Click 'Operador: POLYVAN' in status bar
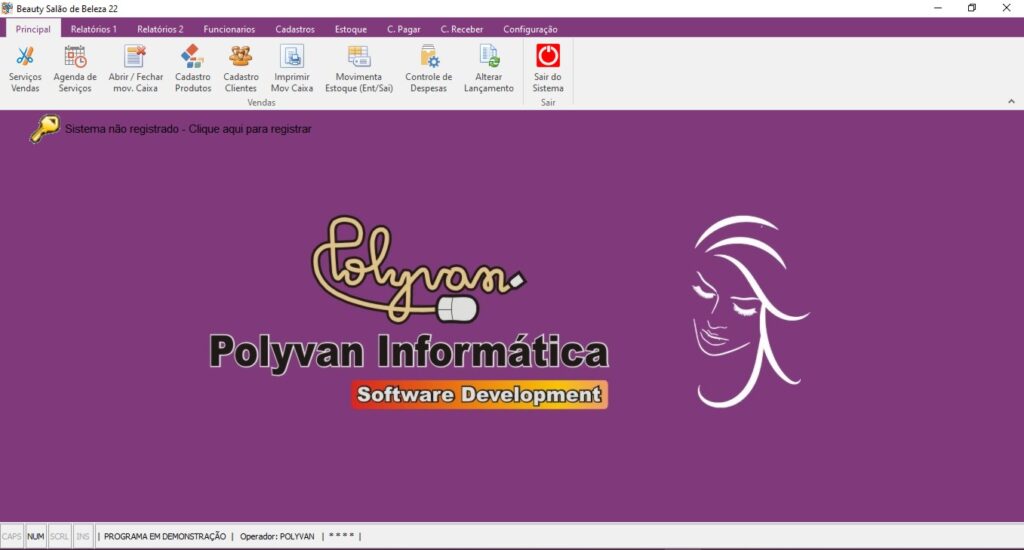 [x=277, y=536]
